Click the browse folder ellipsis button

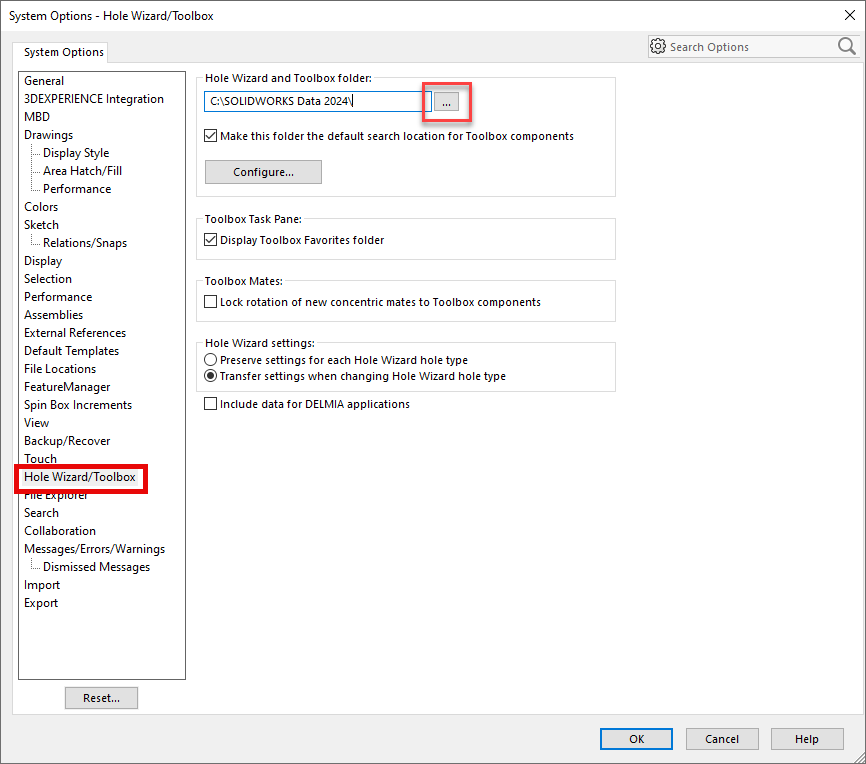(x=446, y=102)
